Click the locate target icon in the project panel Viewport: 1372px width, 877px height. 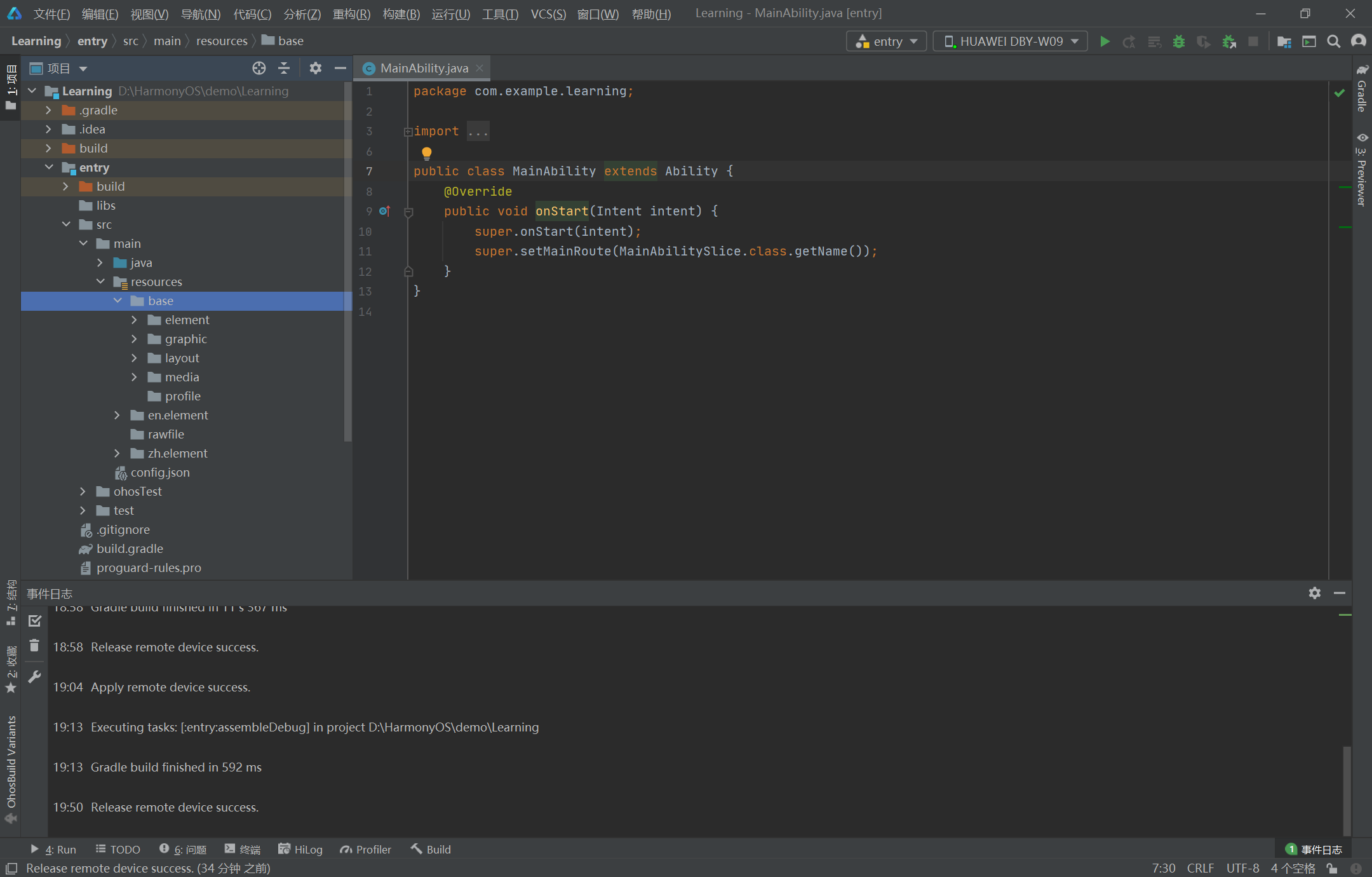pyautogui.click(x=259, y=68)
